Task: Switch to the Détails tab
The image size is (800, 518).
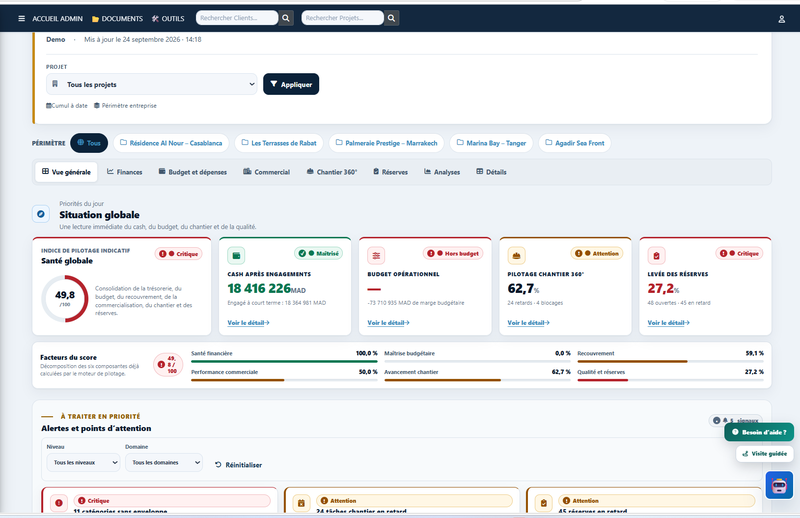Action: click(x=491, y=172)
